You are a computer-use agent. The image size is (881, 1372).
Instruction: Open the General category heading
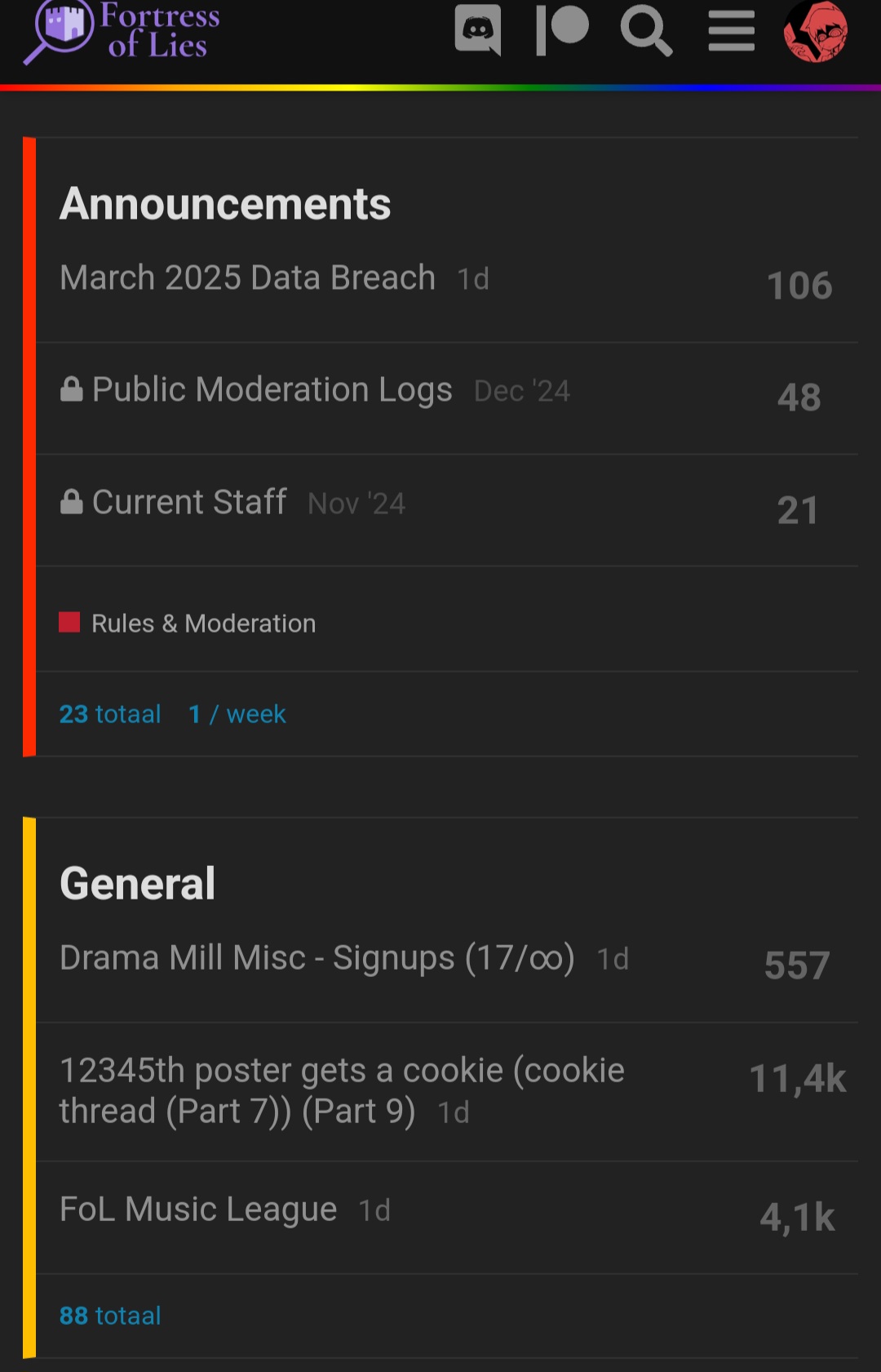(137, 883)
